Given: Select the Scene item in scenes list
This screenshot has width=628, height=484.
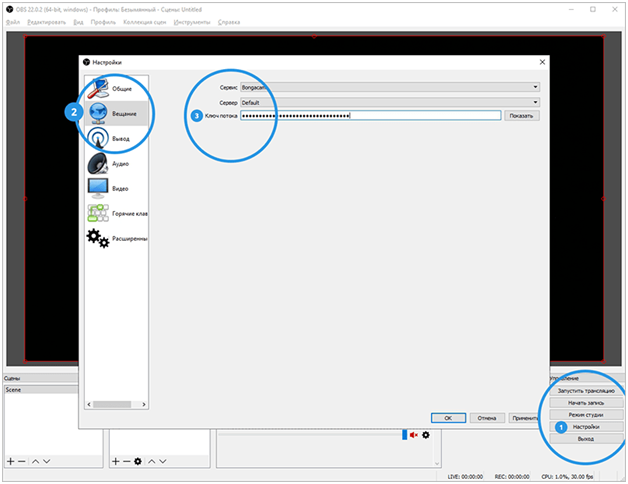Looking at the screenshot, I should pos(41,389).
